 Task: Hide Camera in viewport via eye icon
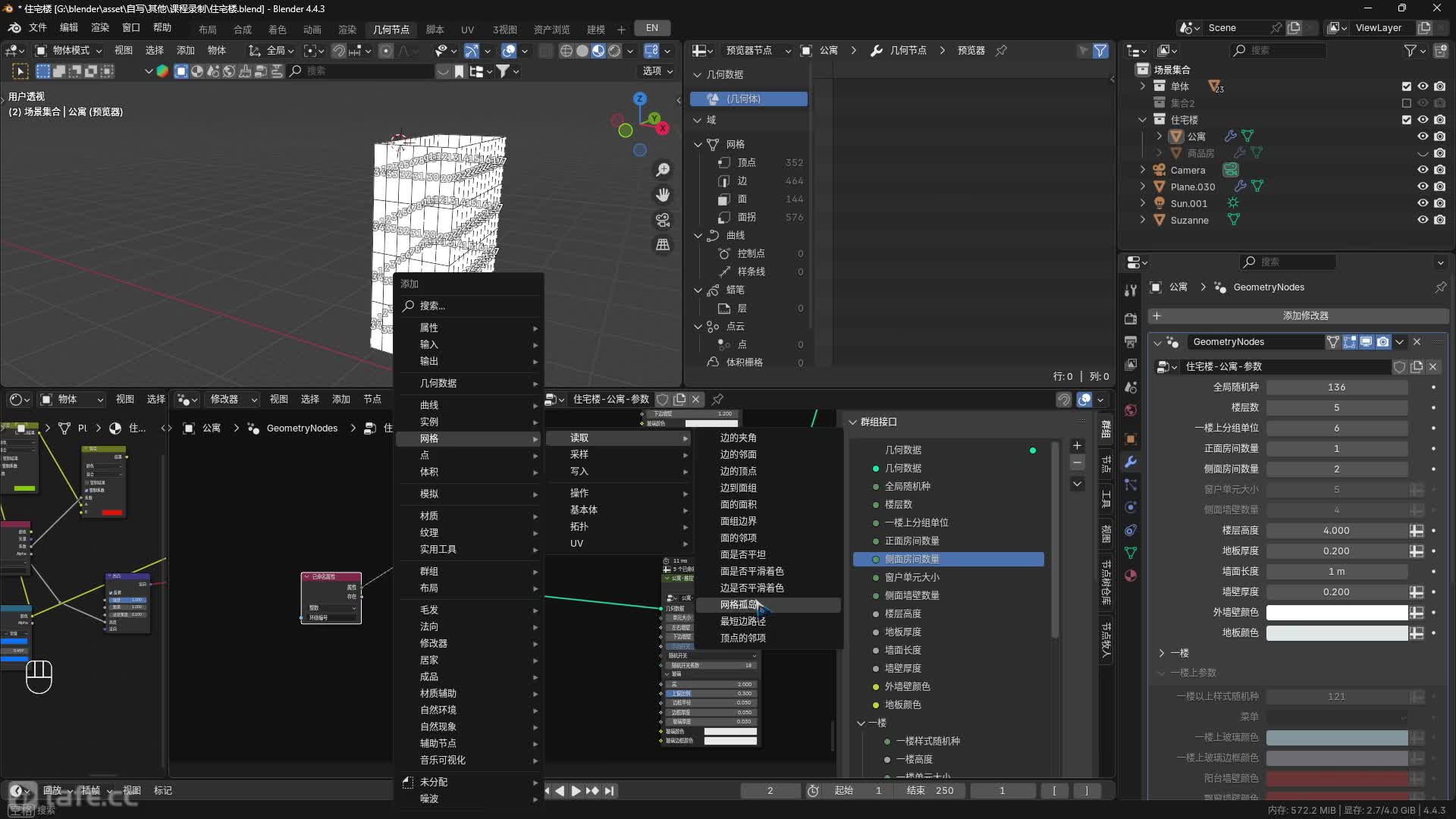tap(1423, 170)
